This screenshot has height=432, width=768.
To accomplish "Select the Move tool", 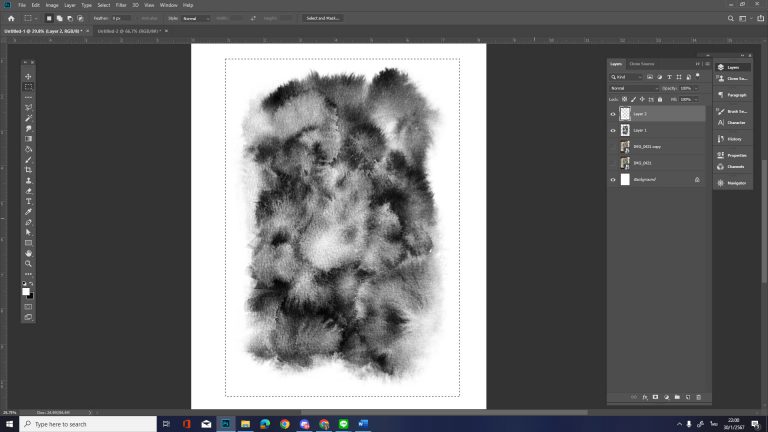I will point(28,77).
